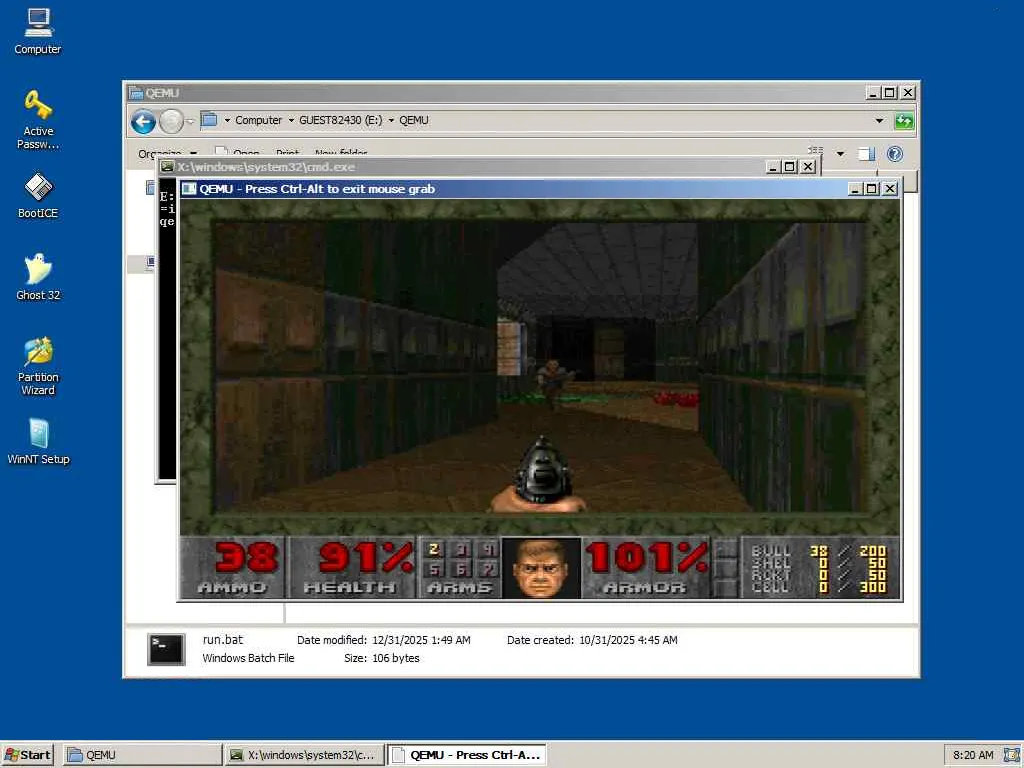This screenshot has width=1024, height=768.
Task: Open the Computer desktop icon
Action: click(x=38, y=31)
